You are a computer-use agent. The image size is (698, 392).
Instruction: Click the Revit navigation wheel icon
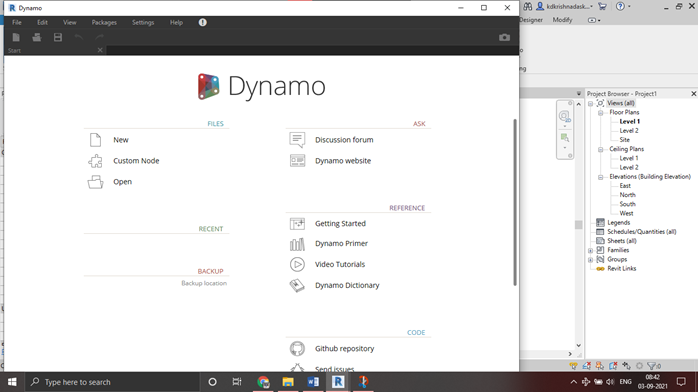coord(564,117)
